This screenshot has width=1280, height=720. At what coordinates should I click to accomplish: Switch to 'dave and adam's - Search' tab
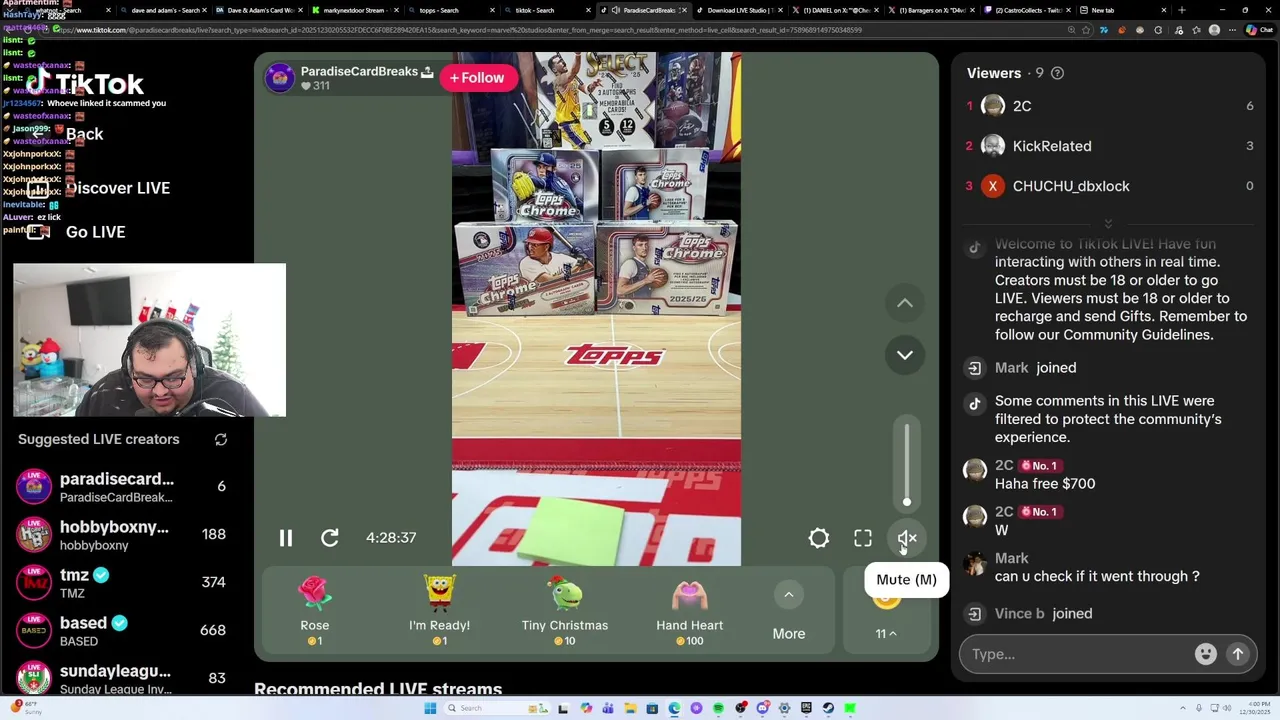click(165, 10)
